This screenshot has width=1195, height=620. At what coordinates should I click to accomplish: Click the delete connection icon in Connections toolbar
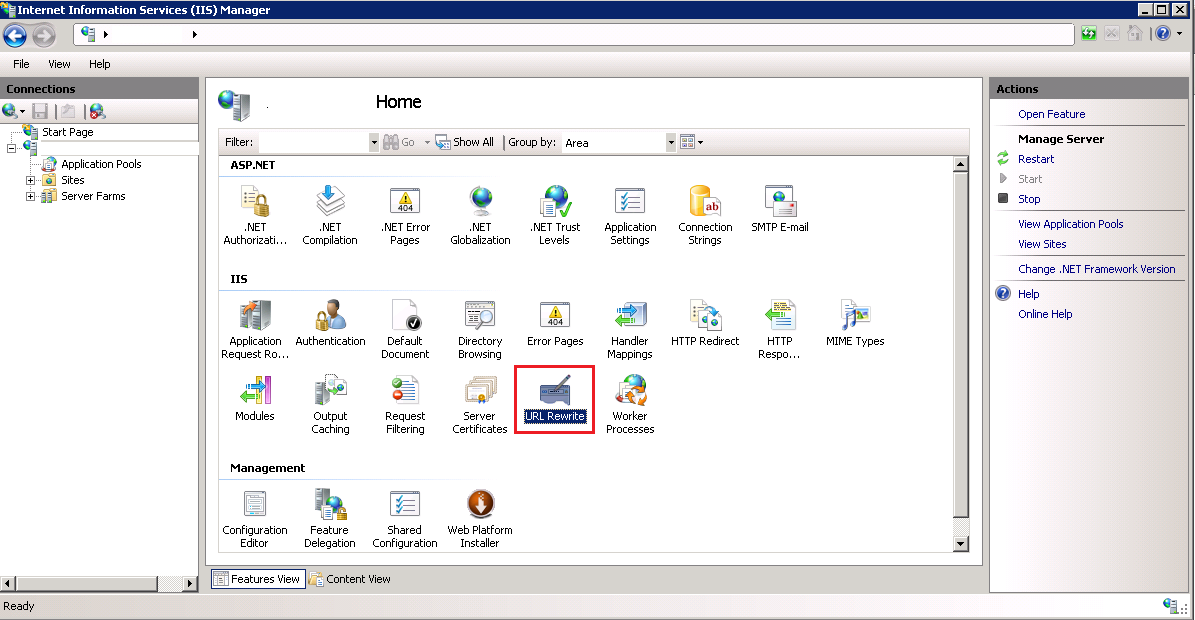[97, 111]
